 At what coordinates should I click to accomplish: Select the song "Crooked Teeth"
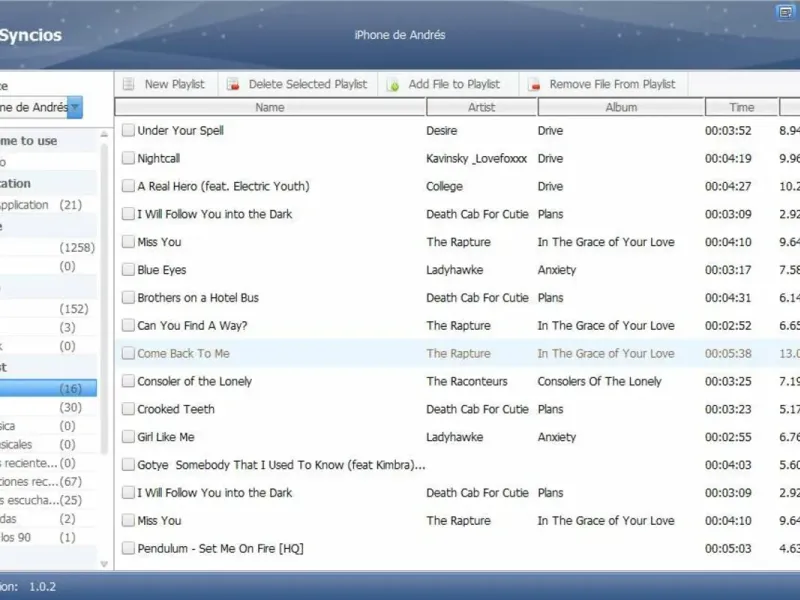coord(176,409)
